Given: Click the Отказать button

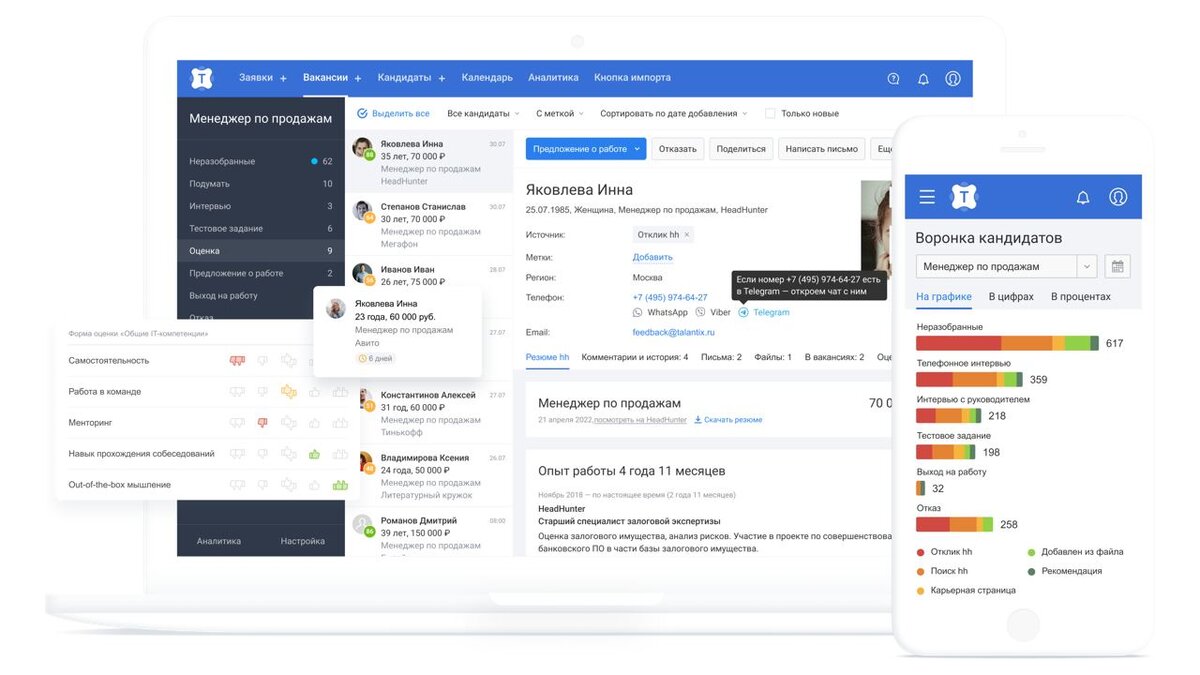Looking at the screenshot, I should (x=678, y=149).
